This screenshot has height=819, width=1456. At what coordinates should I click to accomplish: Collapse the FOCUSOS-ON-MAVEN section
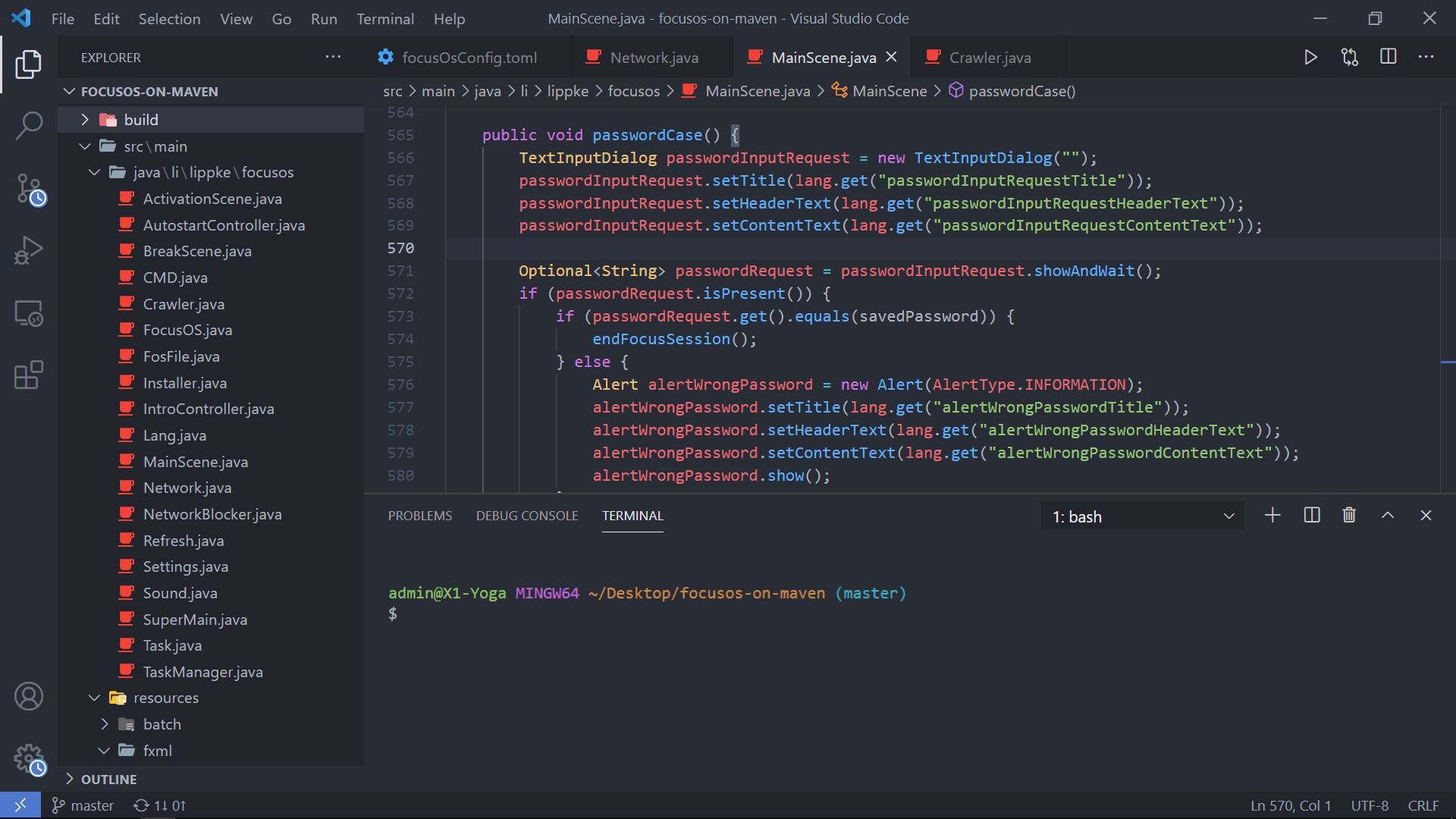point(211,92)
